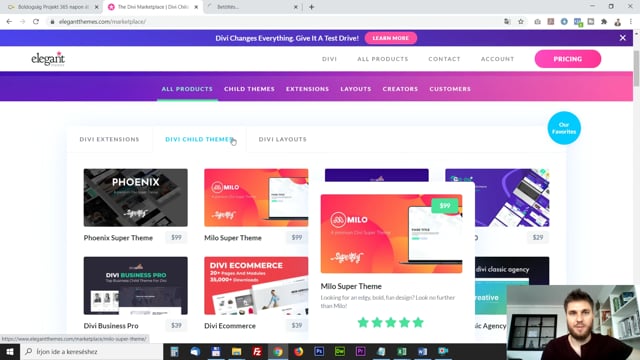Click the Divi Business Pro title
The image size is (640, 360).
tap(111, 326)
